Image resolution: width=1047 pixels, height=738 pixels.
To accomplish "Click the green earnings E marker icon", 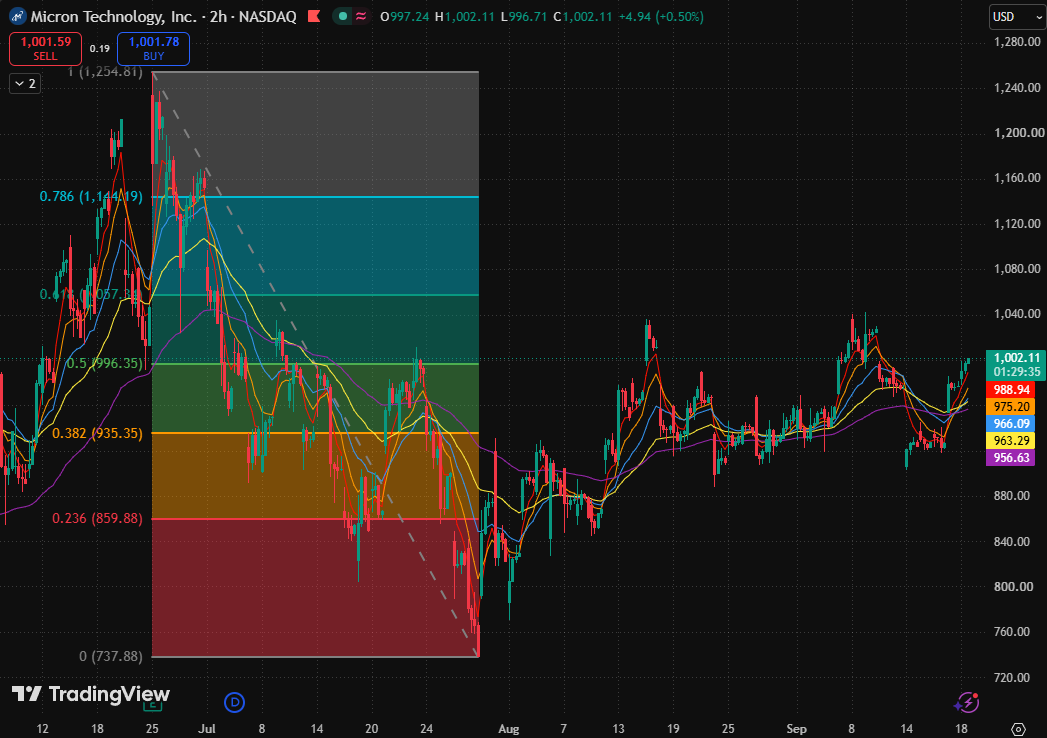I will tap(153, 705).
